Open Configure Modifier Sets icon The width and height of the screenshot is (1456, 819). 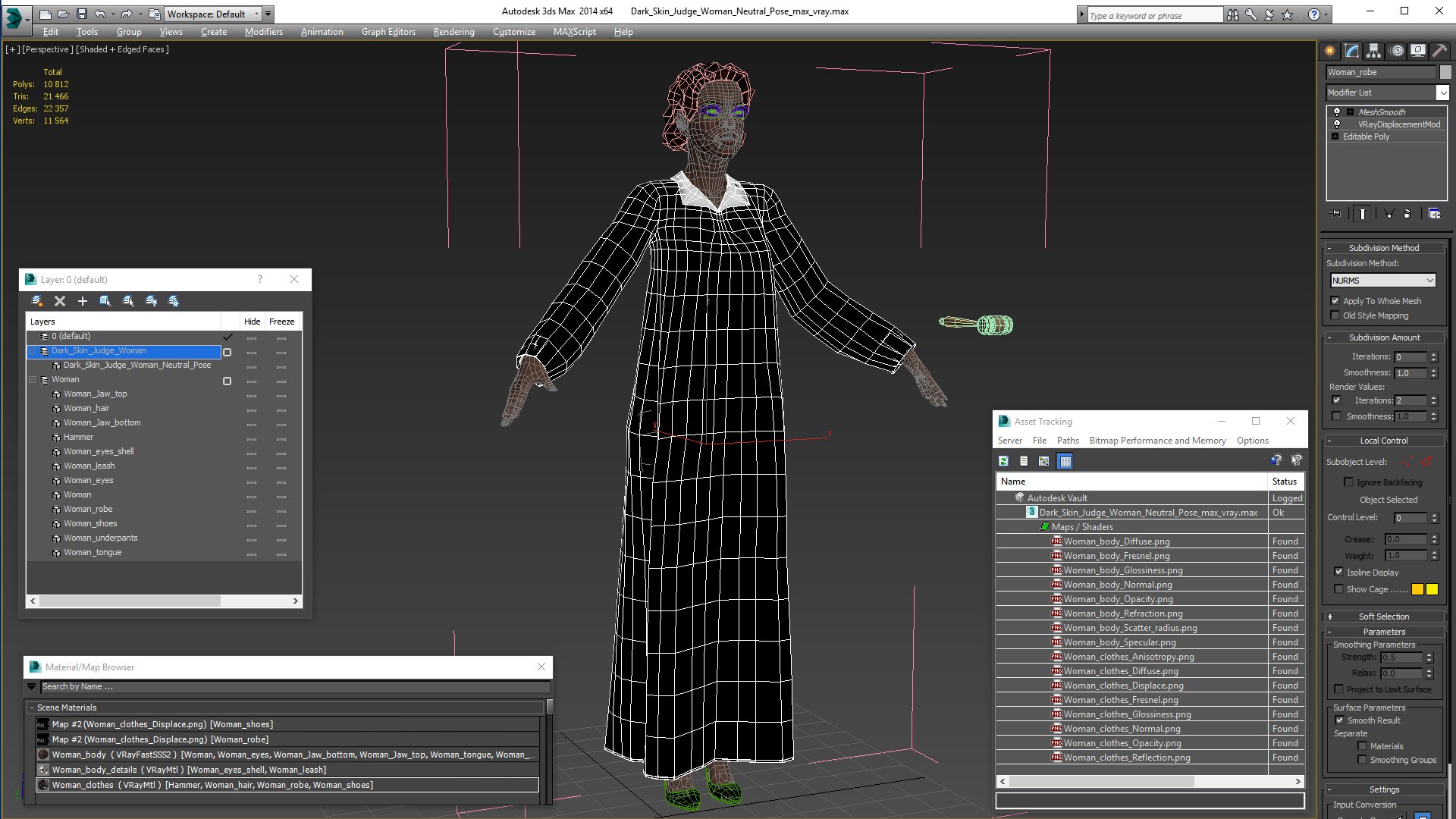(x=1434, y=214)
